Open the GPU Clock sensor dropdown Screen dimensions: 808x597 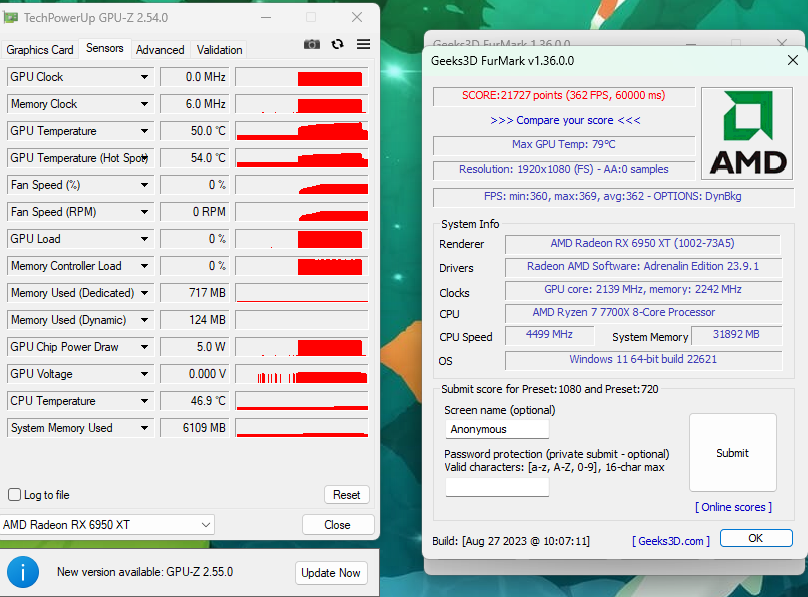[144, 77]
